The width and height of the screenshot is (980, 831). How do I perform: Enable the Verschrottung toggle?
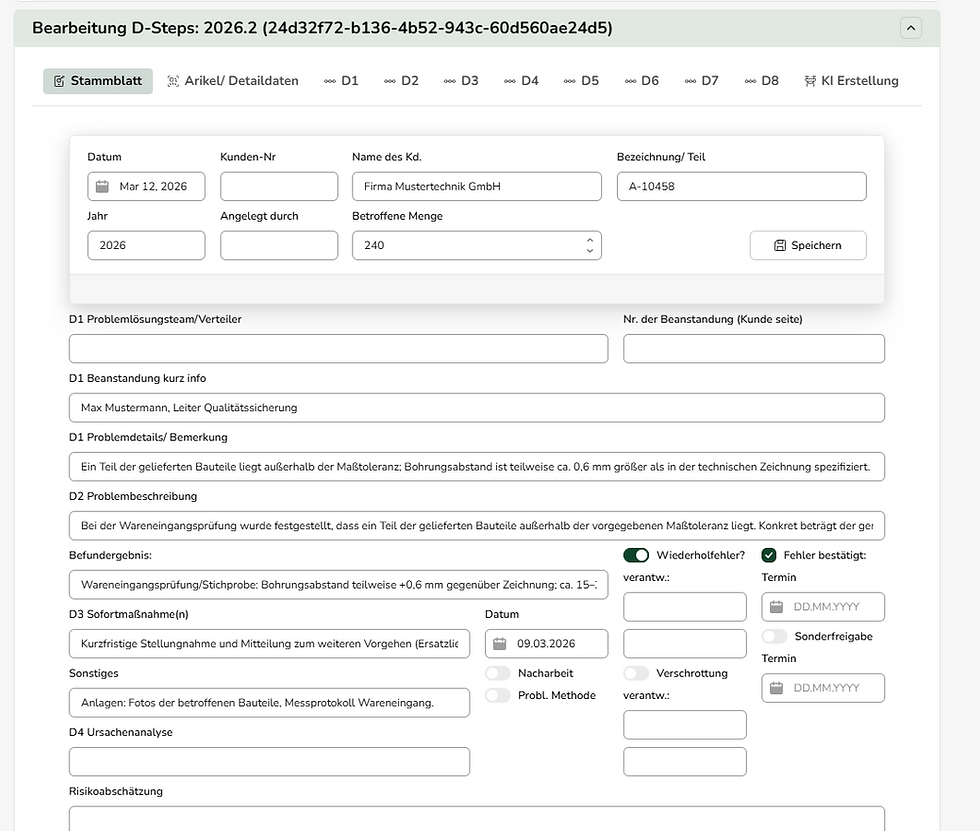[x=636, y=674]
